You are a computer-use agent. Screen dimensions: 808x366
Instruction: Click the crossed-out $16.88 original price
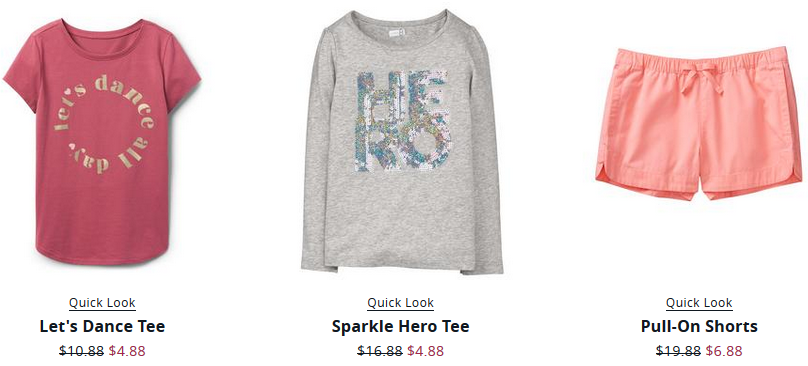380,351
